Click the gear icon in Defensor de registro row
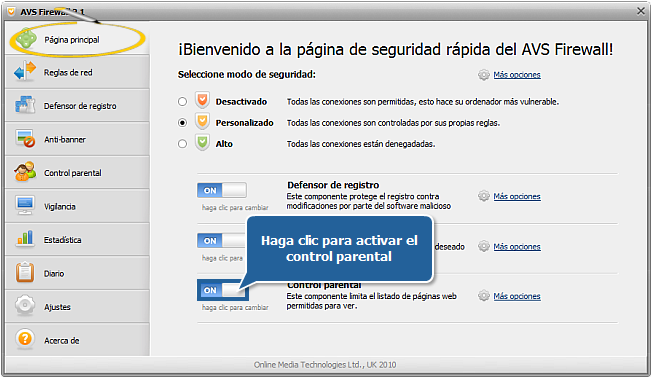 pyautogui.click(x=483, y=196)
